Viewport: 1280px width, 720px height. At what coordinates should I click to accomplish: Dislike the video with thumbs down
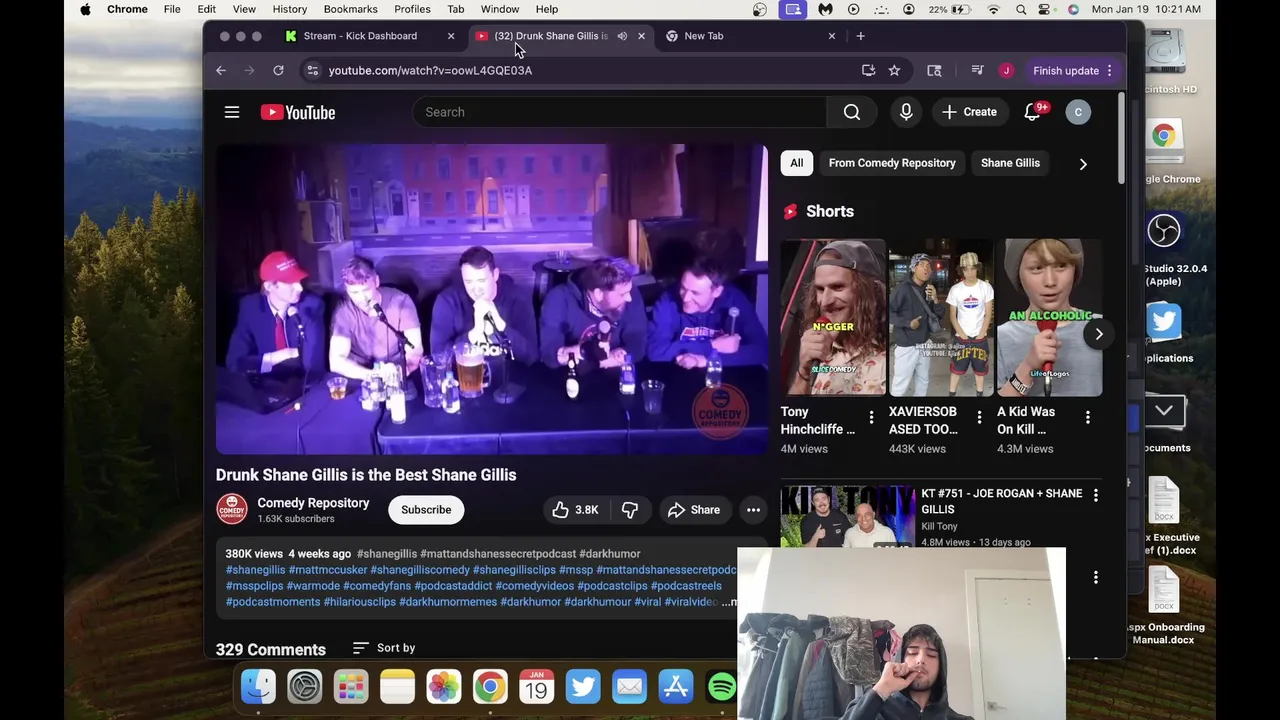(x=630, y=510)
